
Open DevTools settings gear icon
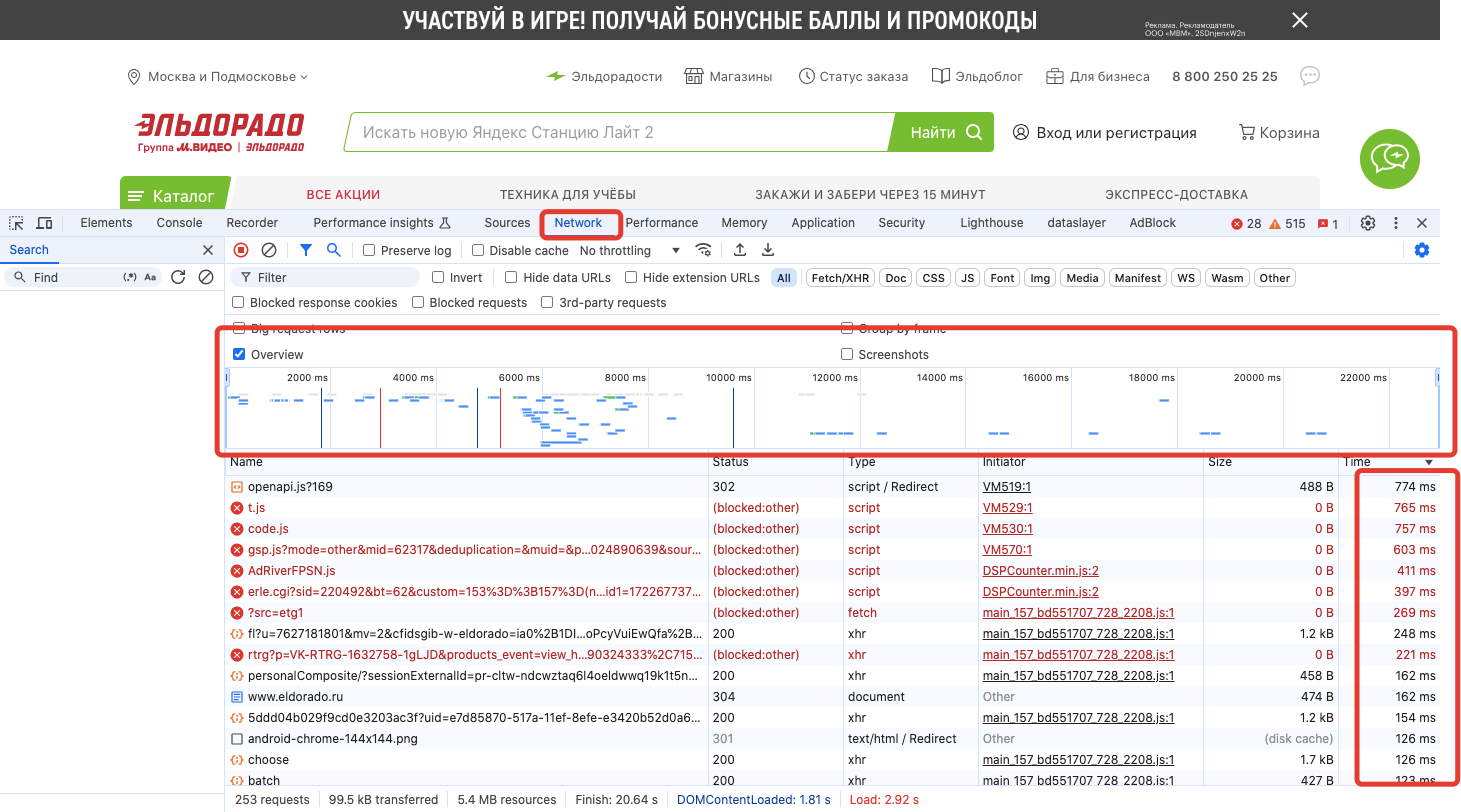click(1368, 223)
